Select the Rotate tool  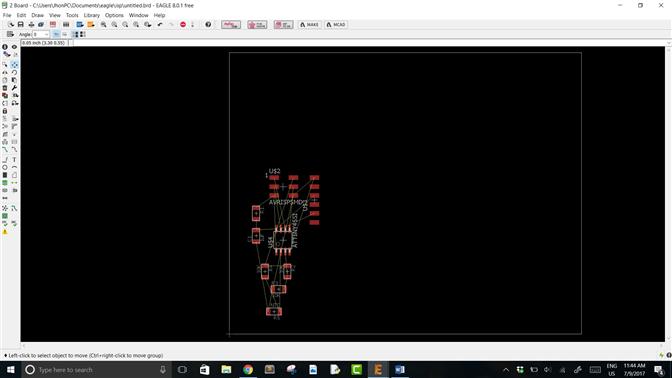point(14,72)
